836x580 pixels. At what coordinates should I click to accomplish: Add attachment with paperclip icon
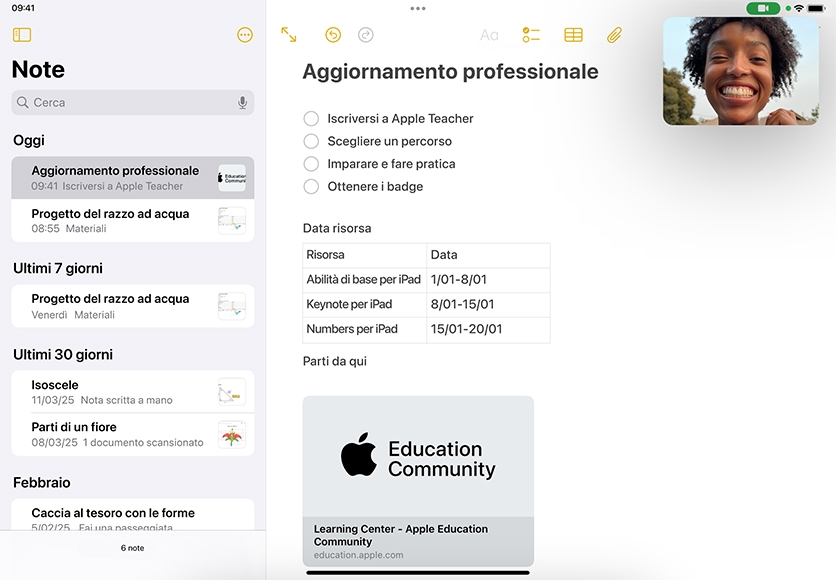click(615, 35)
